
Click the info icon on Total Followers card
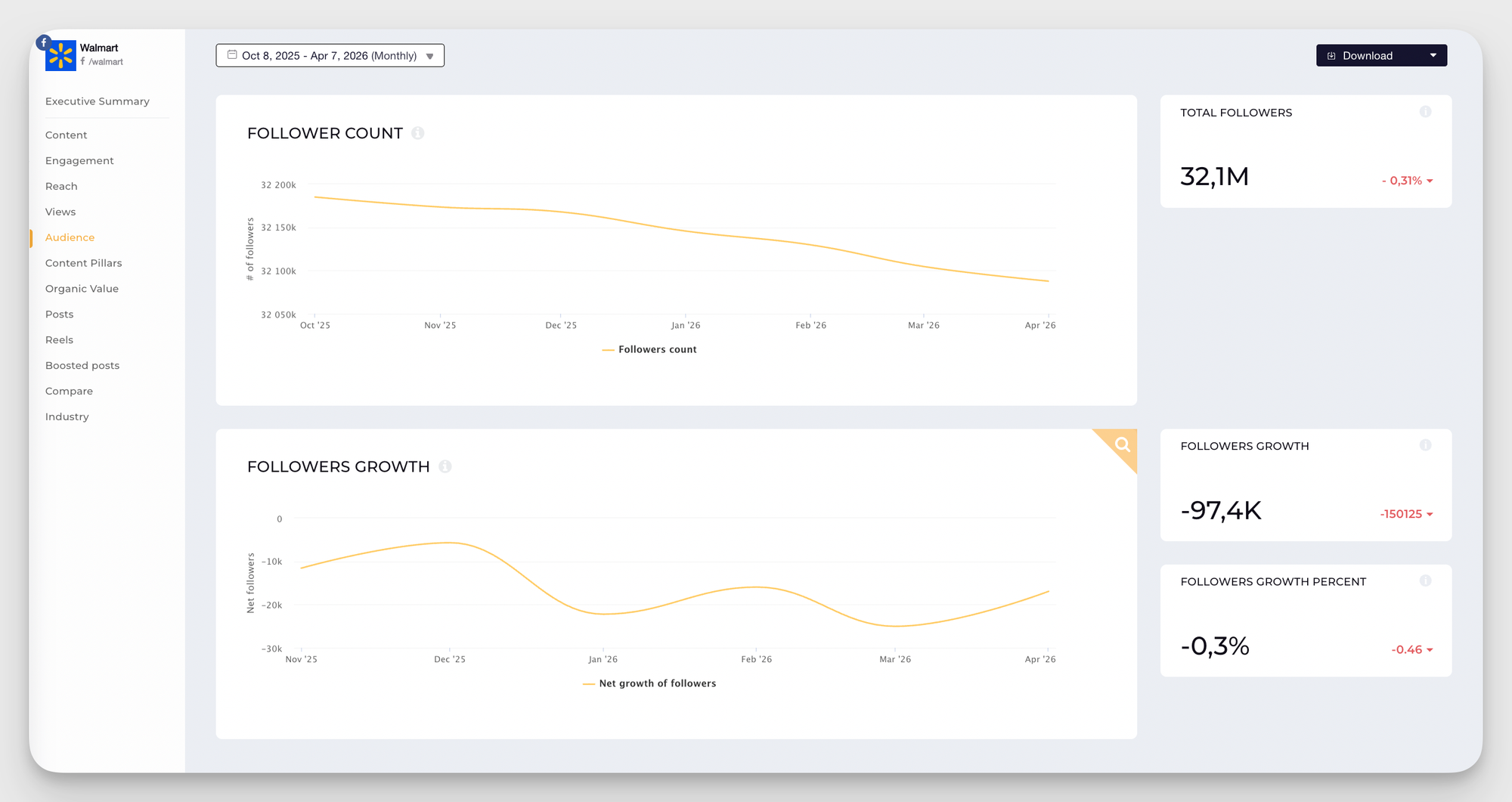click(x=1426, y=112)
